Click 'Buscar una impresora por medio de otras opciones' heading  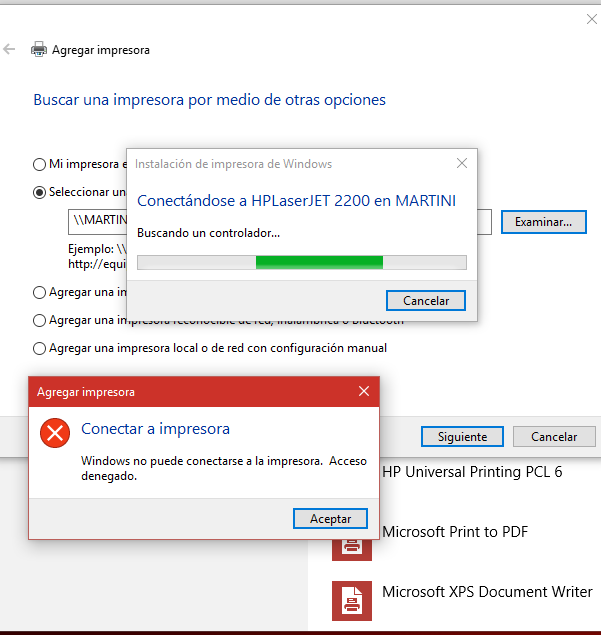point(209,100)
